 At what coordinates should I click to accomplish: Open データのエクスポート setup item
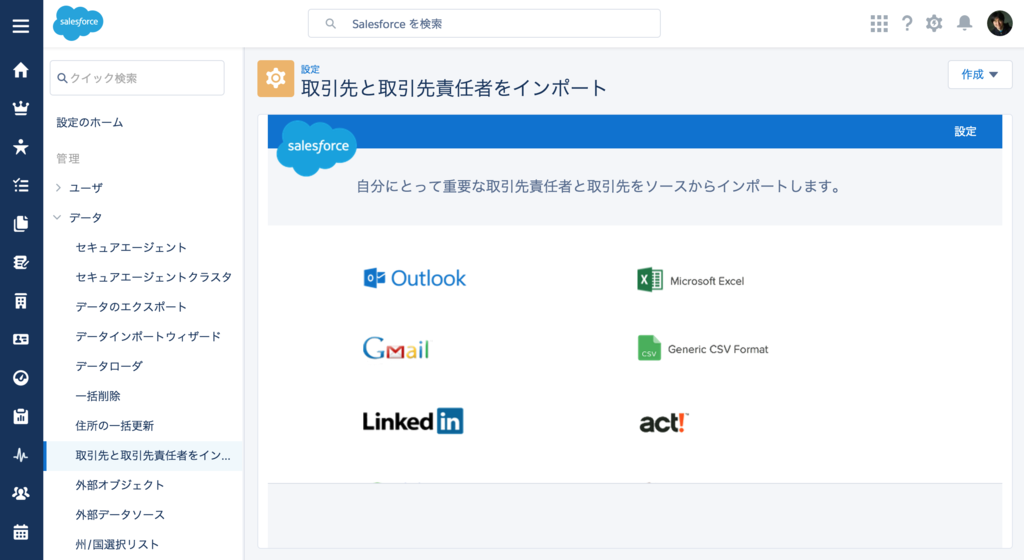point(131,307)
